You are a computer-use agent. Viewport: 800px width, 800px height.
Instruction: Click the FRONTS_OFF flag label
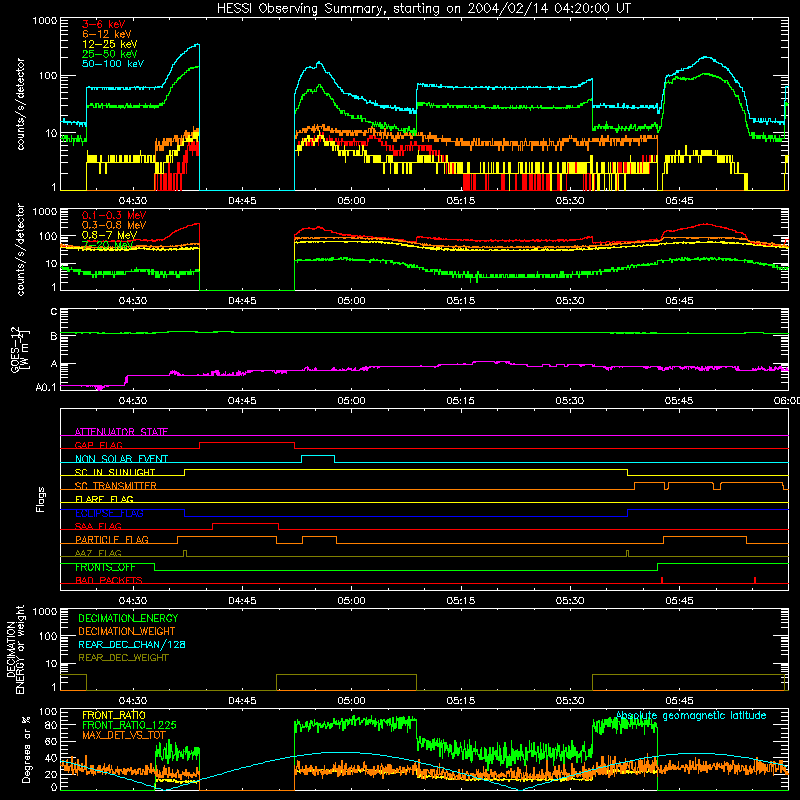click(x=105, y=567)
